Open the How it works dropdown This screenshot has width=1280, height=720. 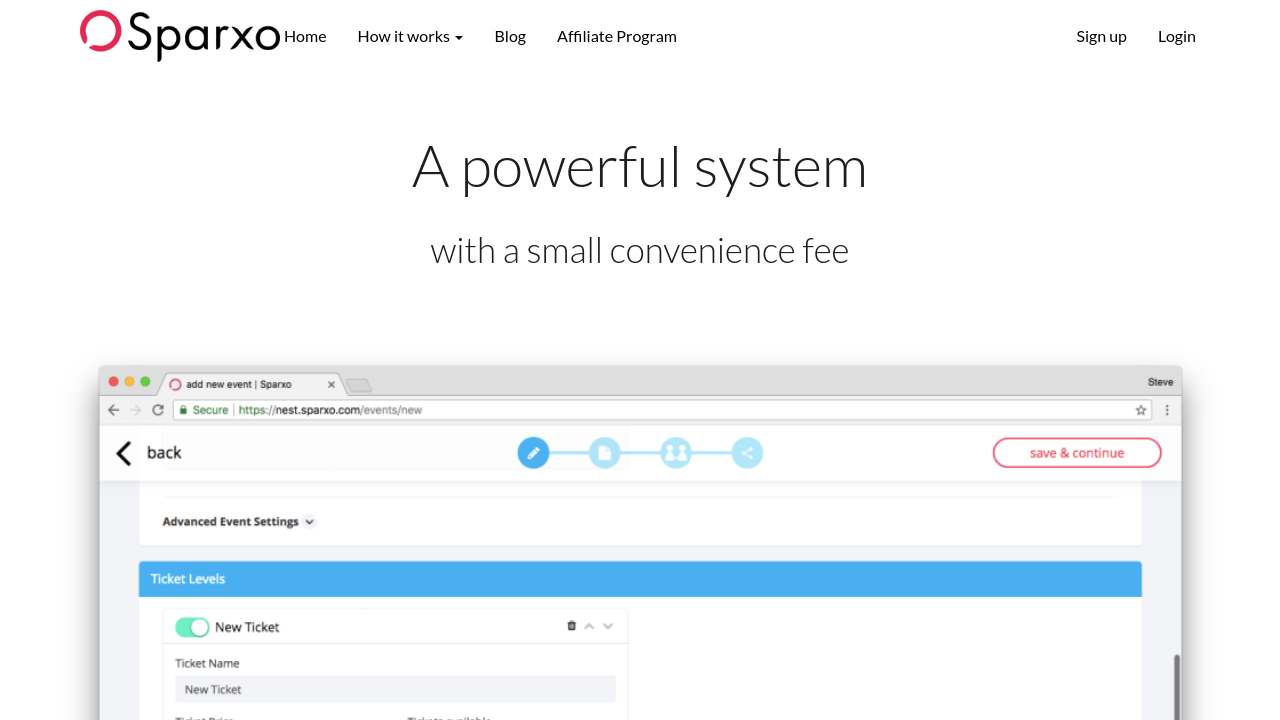[x=410, y=36]
